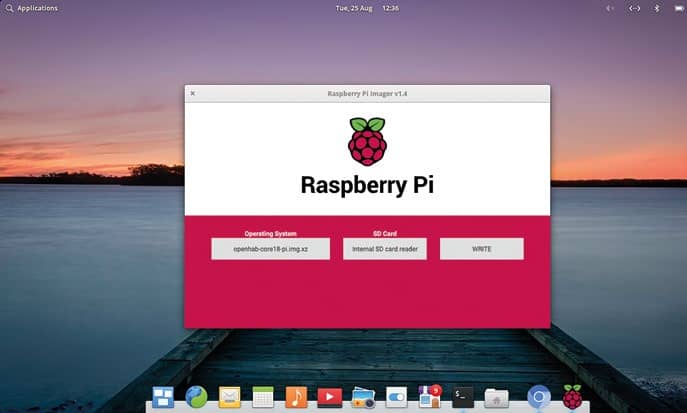Open the Calendar dock icon

pyautogui.click(x=263, y=397)
